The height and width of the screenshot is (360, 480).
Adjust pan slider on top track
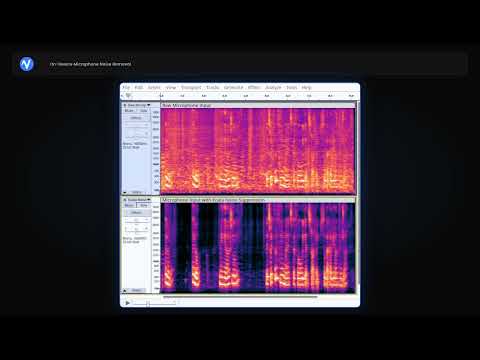click(x=137, y=134)
